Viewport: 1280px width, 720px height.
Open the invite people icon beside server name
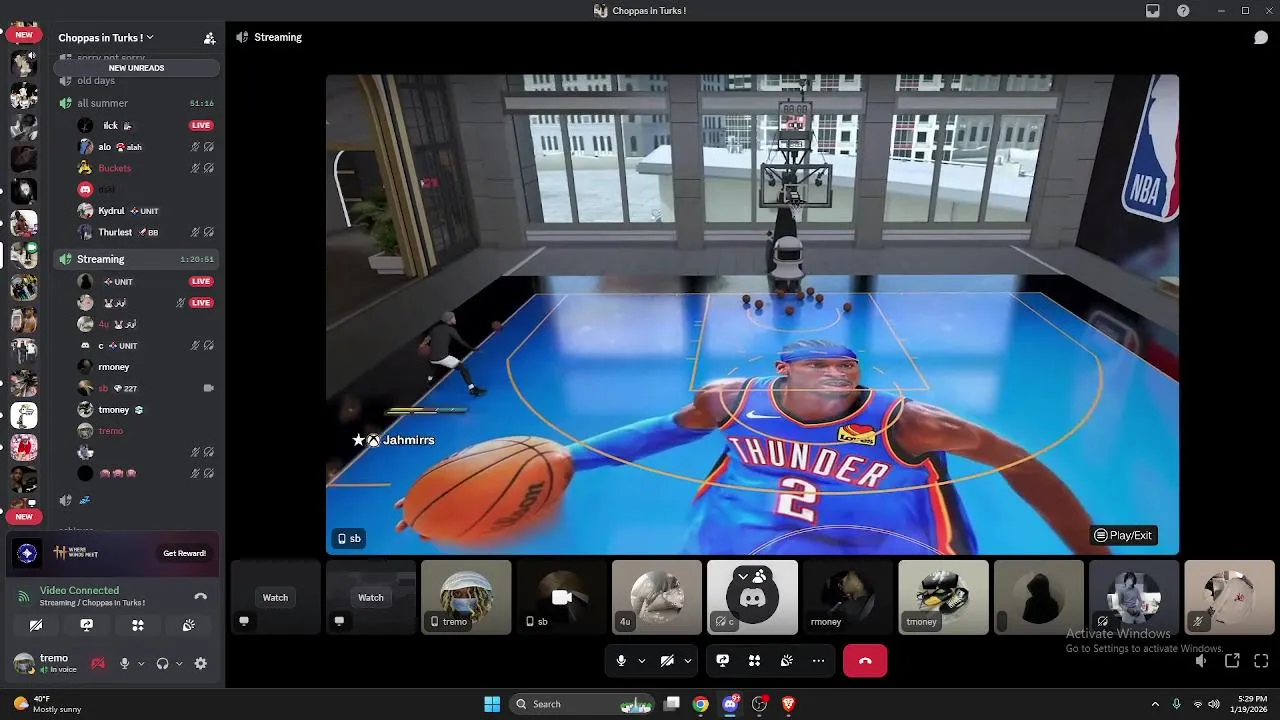(x=209, y=38)
